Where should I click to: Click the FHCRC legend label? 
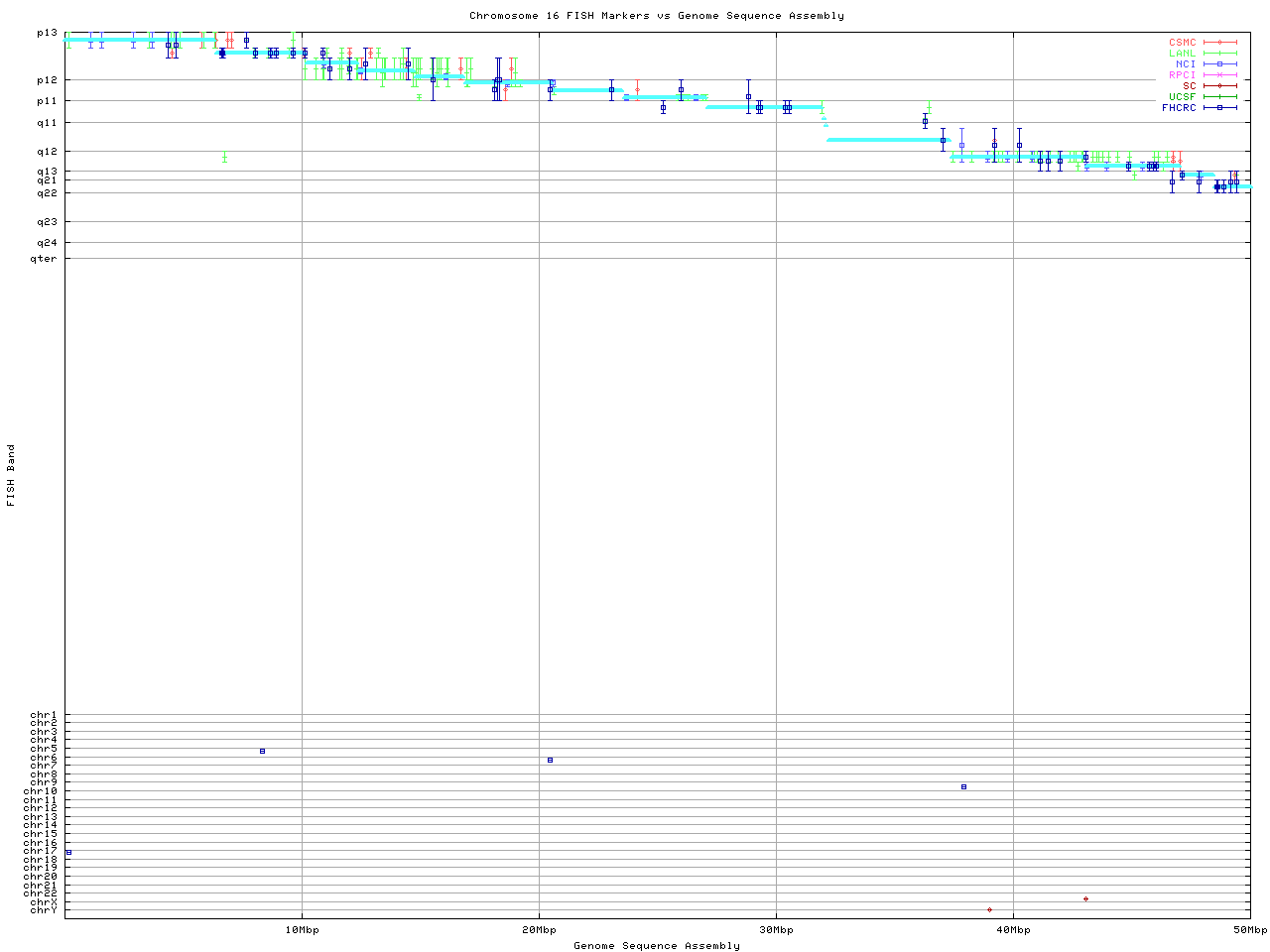click(1179, 107)
